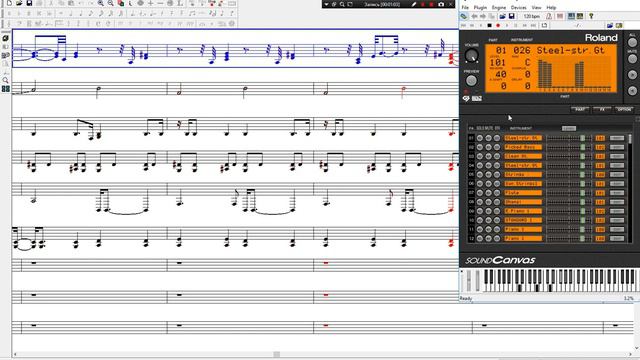This screenshot has width=640, height=360.
Task: Create a new score file
Action: coord(9,3)
